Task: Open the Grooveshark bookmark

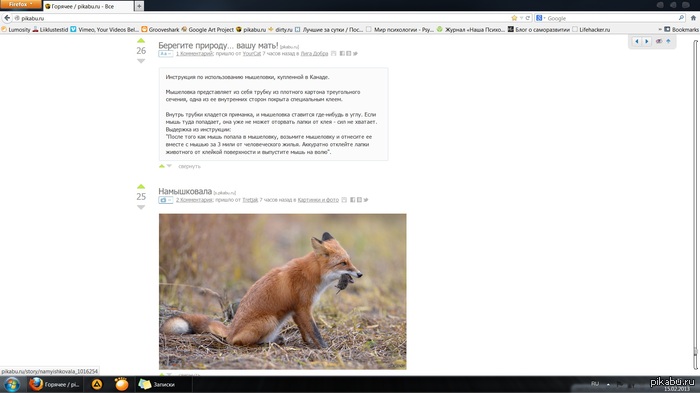Action: pyautogui.click(x=160, y=29)
